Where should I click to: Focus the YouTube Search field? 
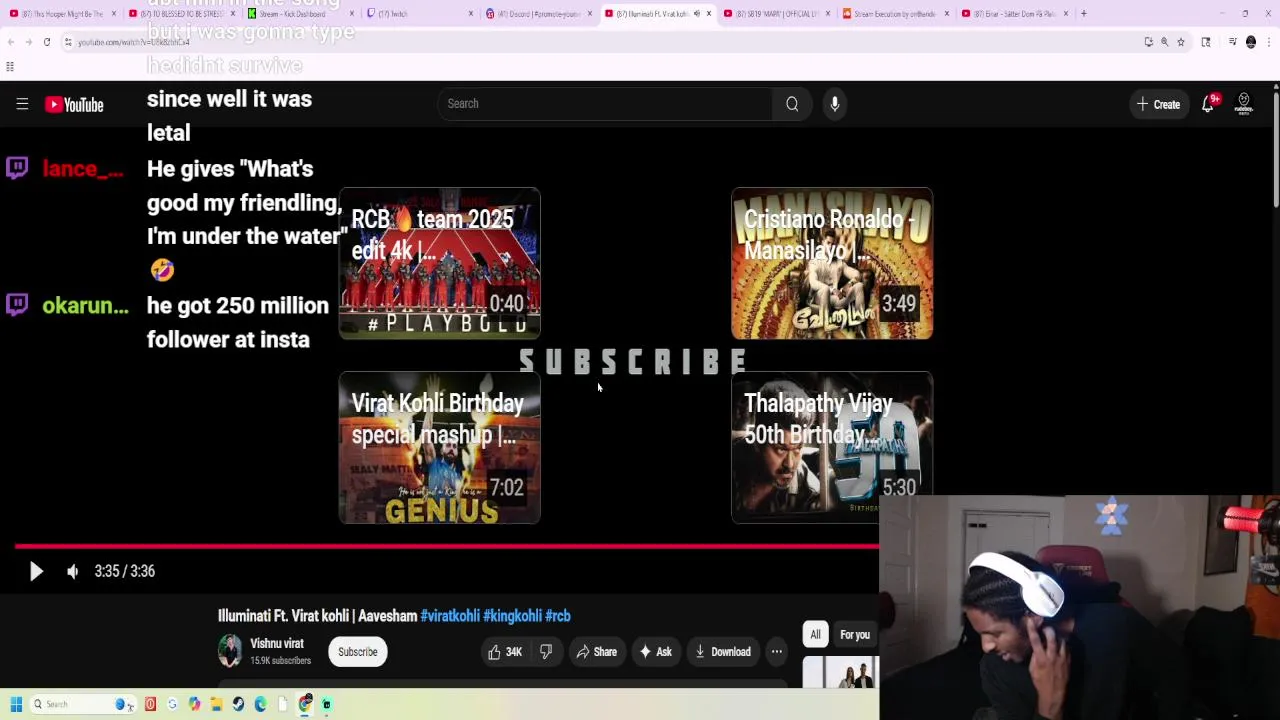click(605, 104)
